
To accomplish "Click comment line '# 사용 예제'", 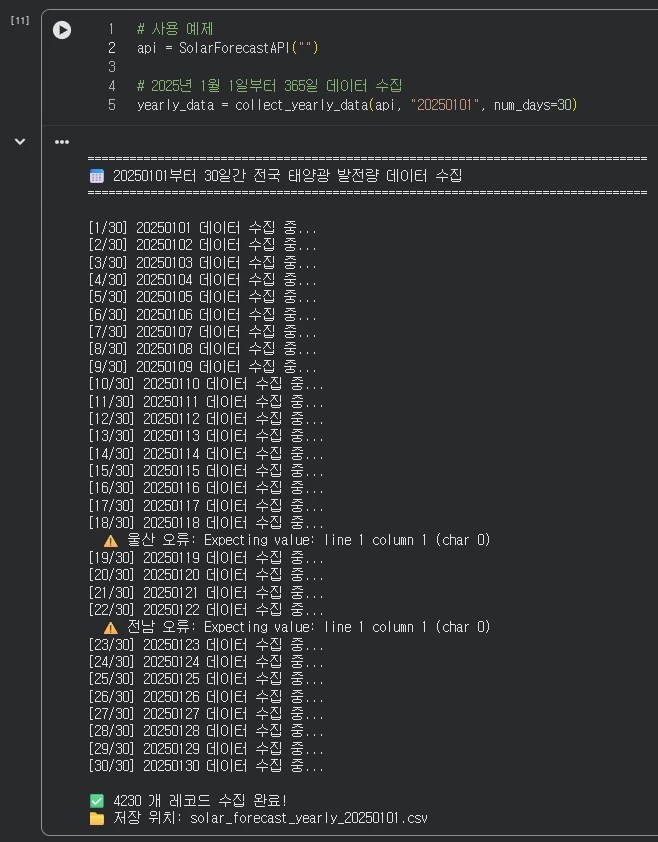I will [x=175, y=28].
